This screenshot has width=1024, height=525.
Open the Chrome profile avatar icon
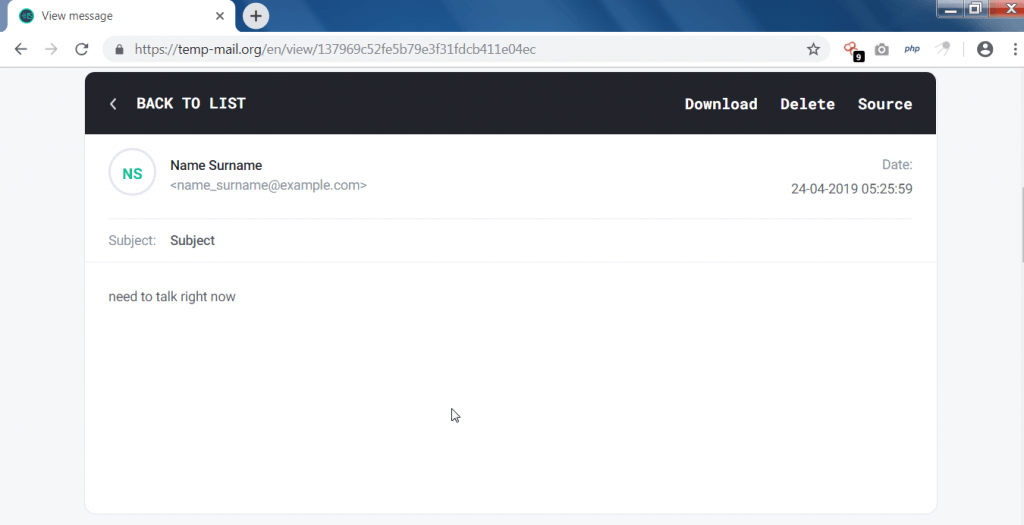pyautogui.click(x=985, y=49)
